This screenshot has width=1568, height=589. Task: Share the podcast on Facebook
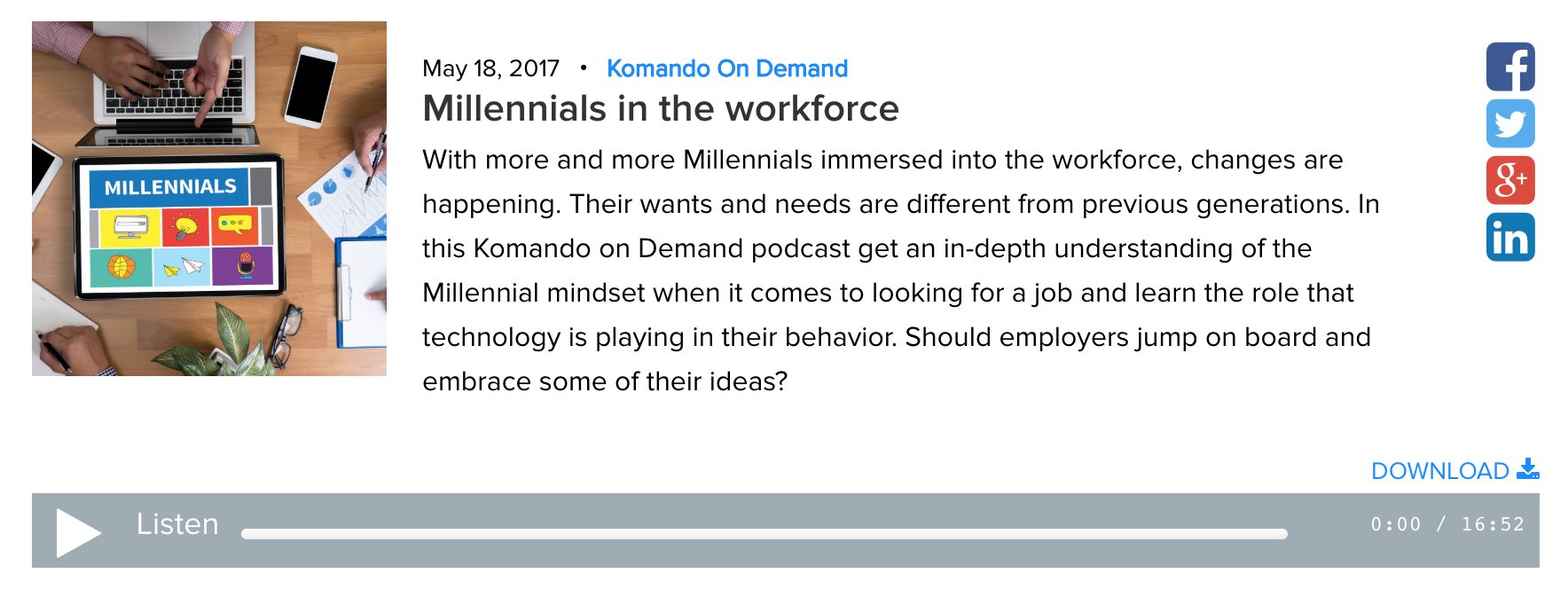pos(1510,67)
